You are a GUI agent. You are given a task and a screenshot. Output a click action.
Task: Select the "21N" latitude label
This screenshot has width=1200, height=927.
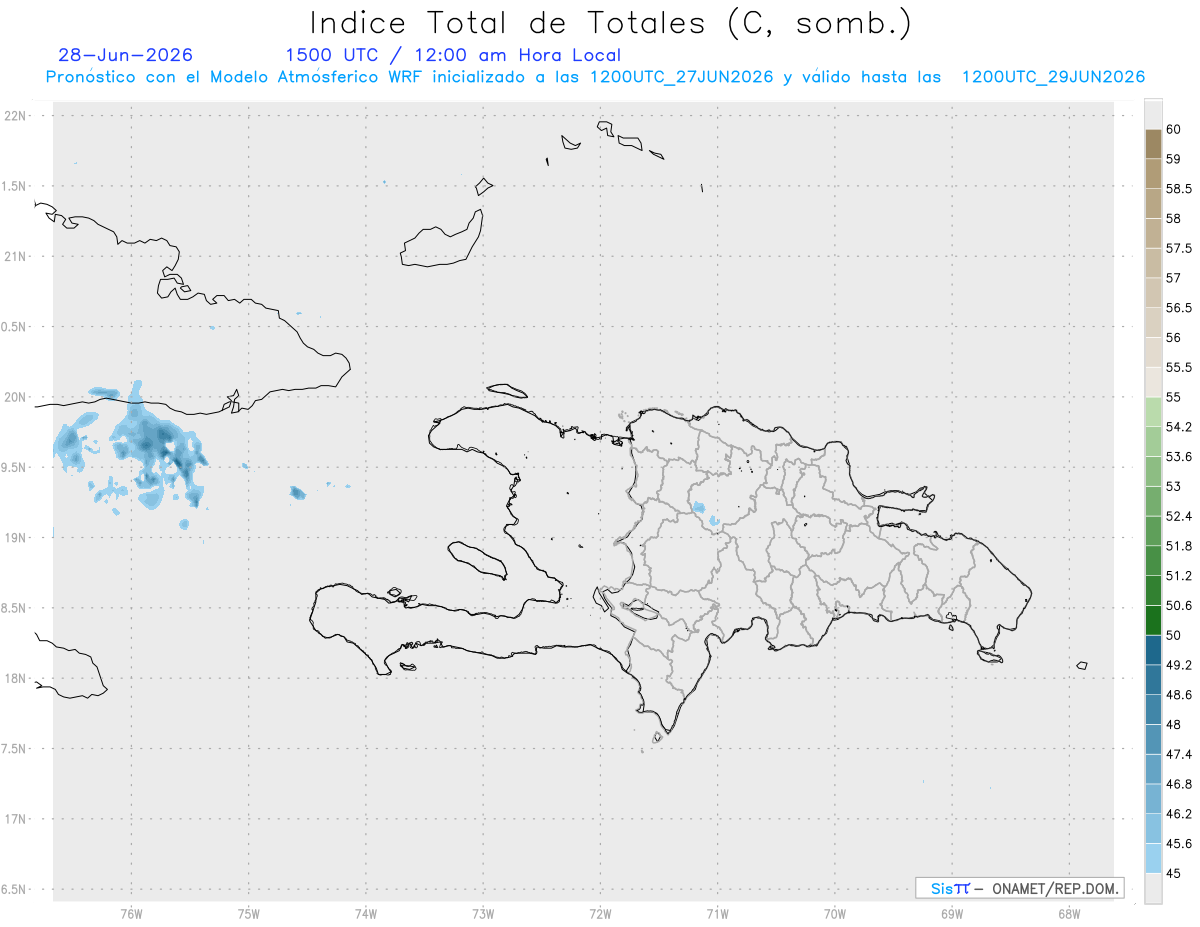coord(17,256)
